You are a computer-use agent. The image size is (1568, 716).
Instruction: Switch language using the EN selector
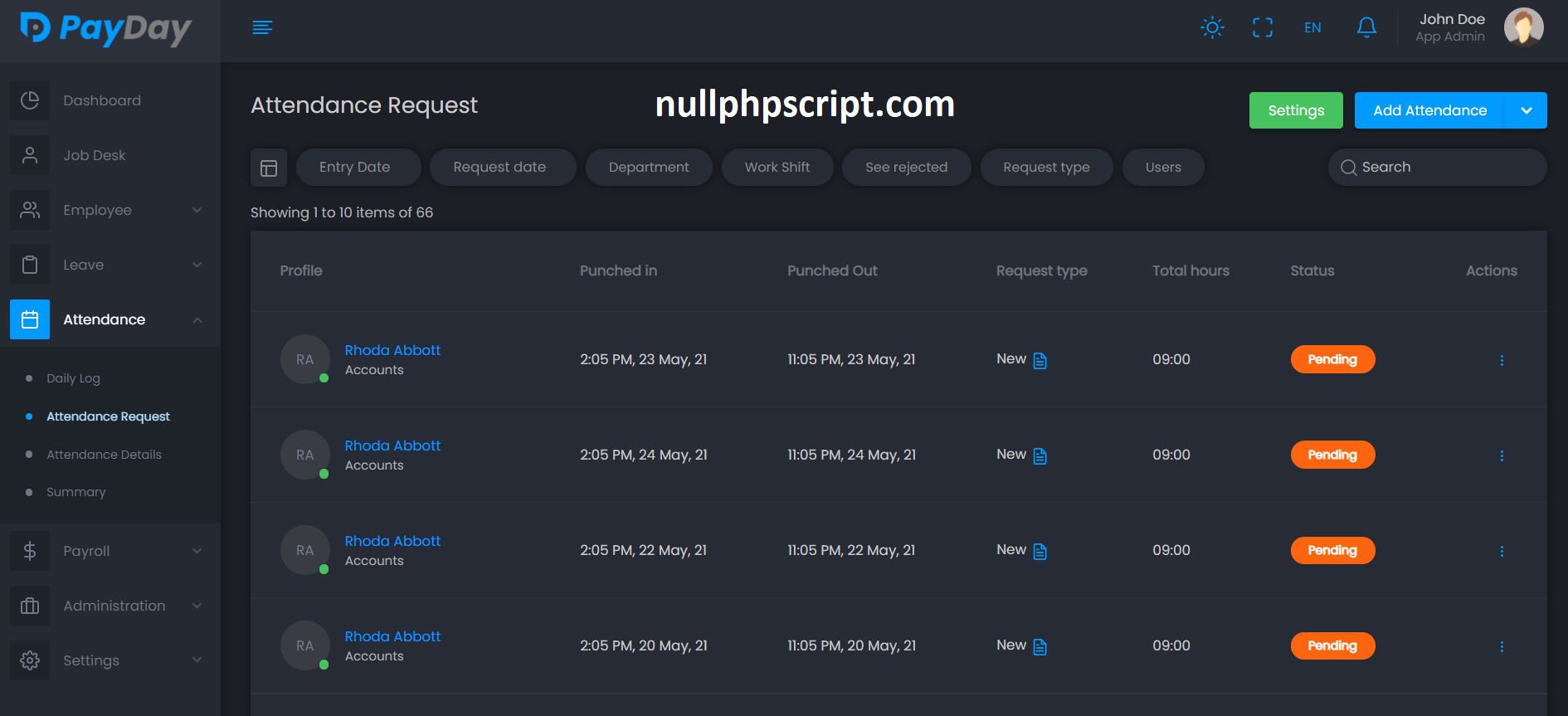point(1312,27)
